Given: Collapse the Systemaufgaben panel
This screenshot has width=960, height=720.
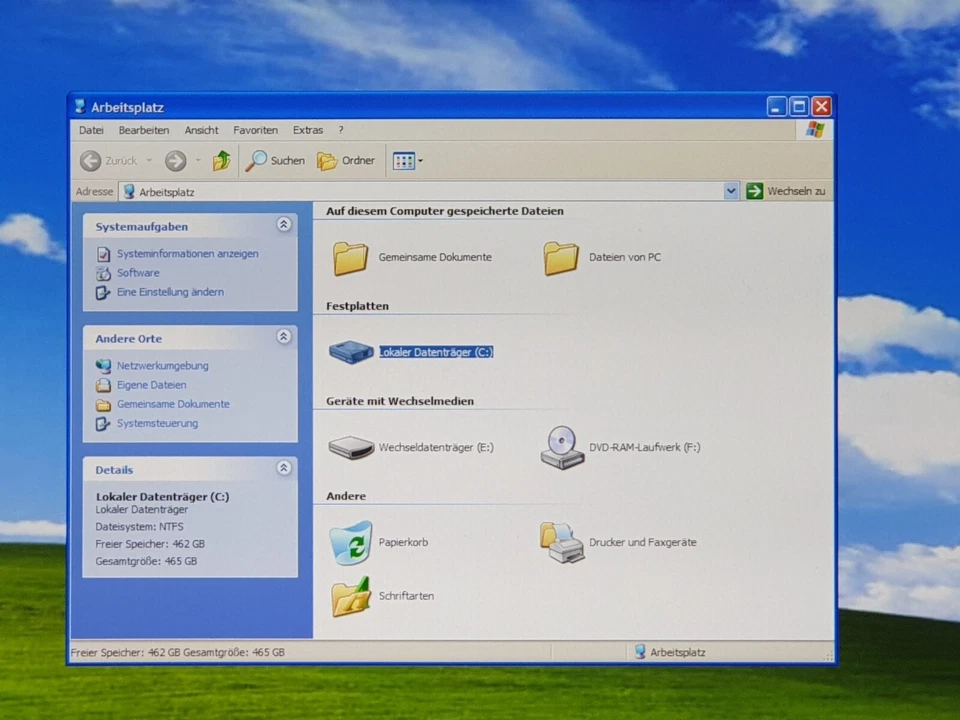Looking at the screenshot, I should [x=284, y=226].
